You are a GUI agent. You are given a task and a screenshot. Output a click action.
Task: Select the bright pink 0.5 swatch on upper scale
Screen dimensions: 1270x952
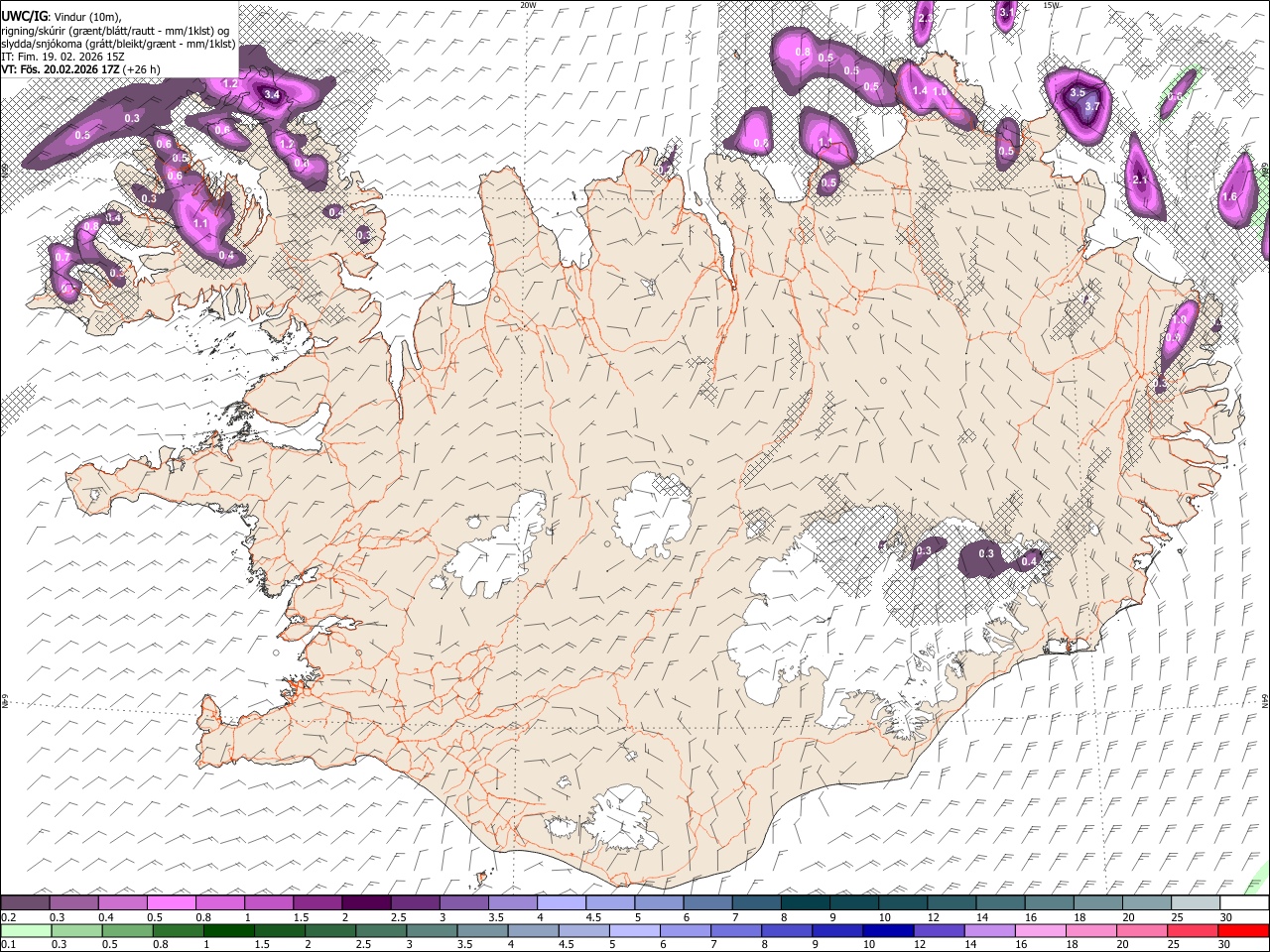(x=171, y=903)
